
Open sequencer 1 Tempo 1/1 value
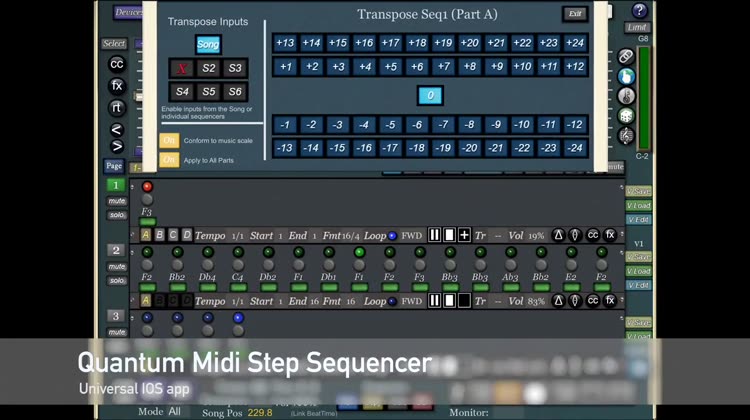point(238,236)
